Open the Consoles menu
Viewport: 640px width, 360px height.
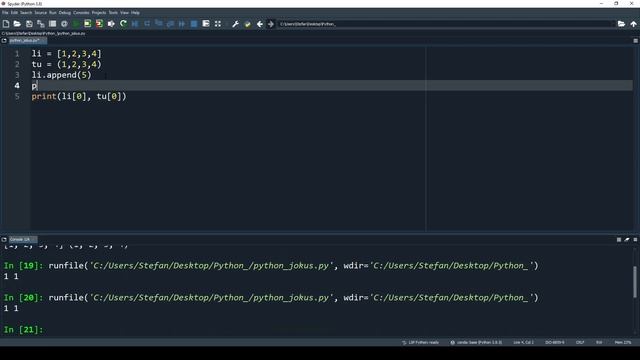pos(81,13)
